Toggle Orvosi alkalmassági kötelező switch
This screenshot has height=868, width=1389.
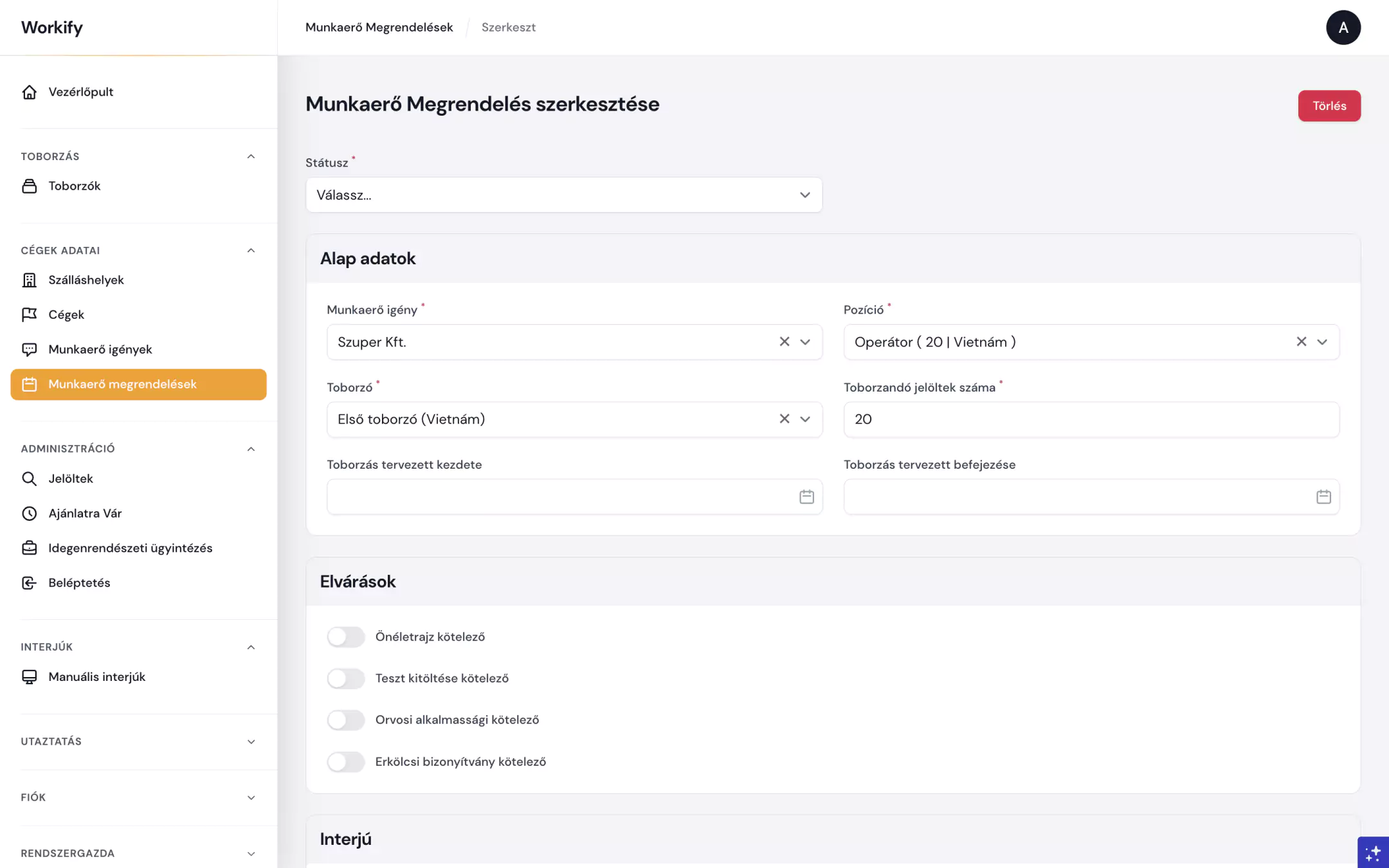[346, 719]
